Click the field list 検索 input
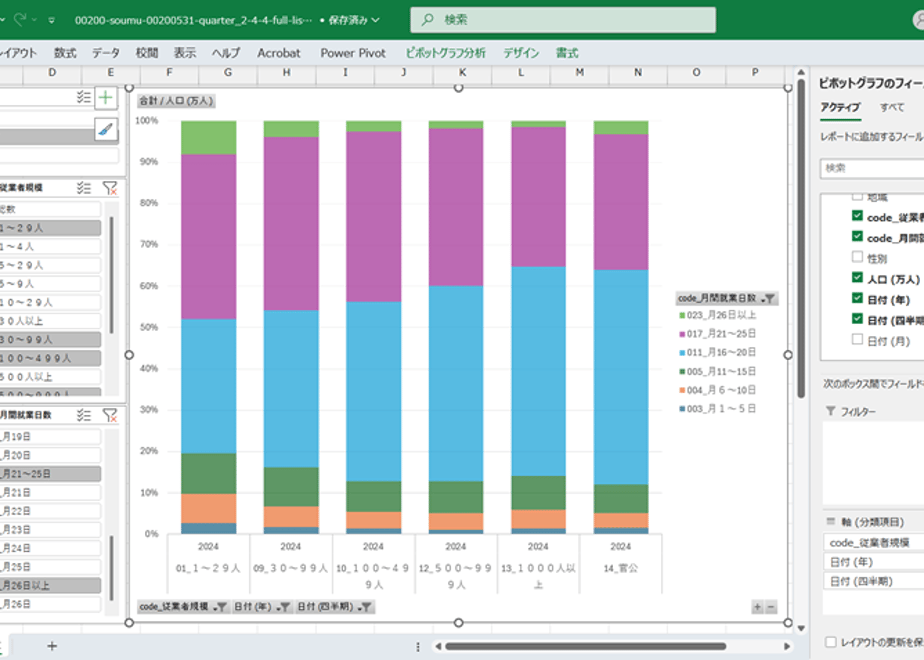924x660 pixels. 872,168
